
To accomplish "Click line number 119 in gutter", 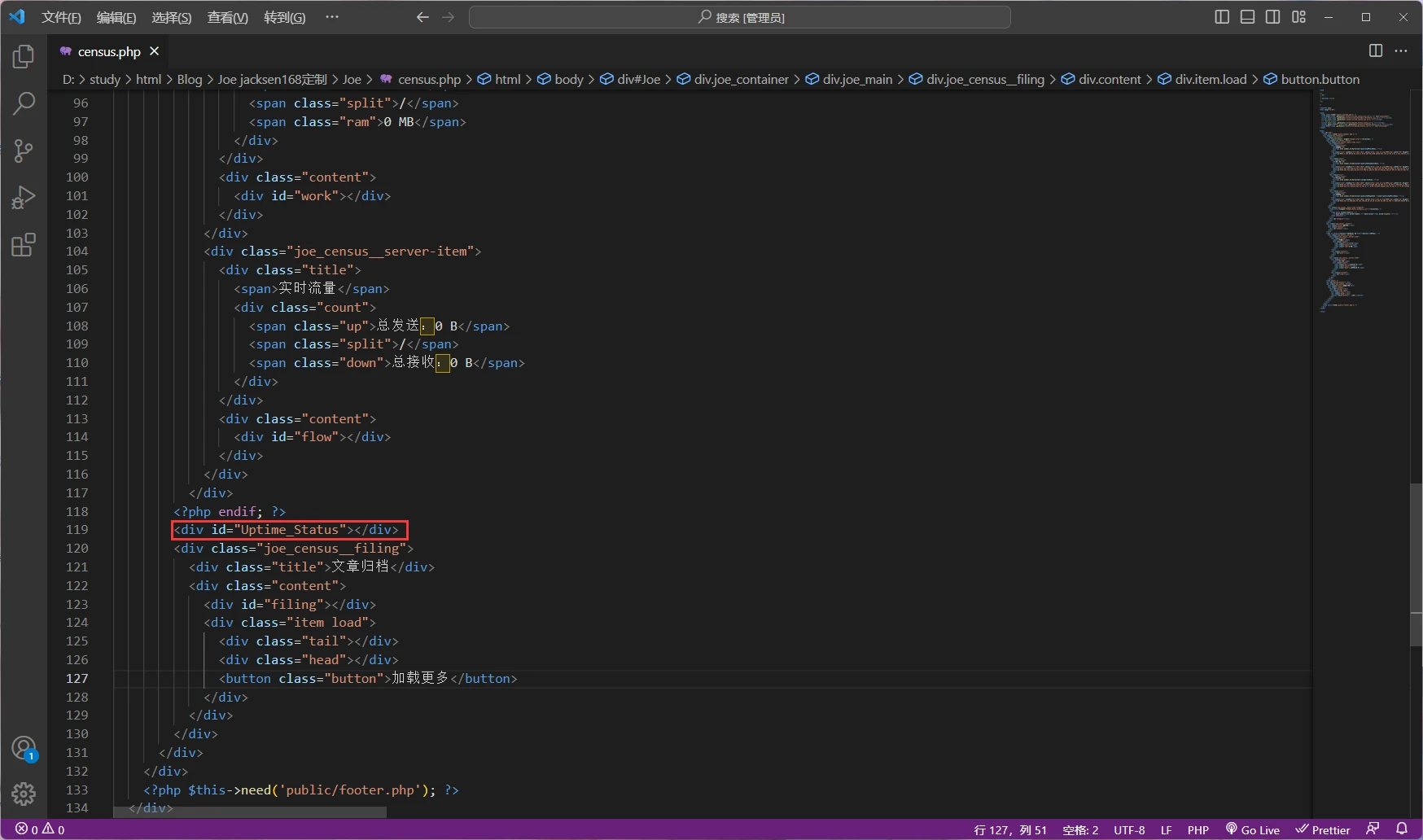I will click(77, 529).
